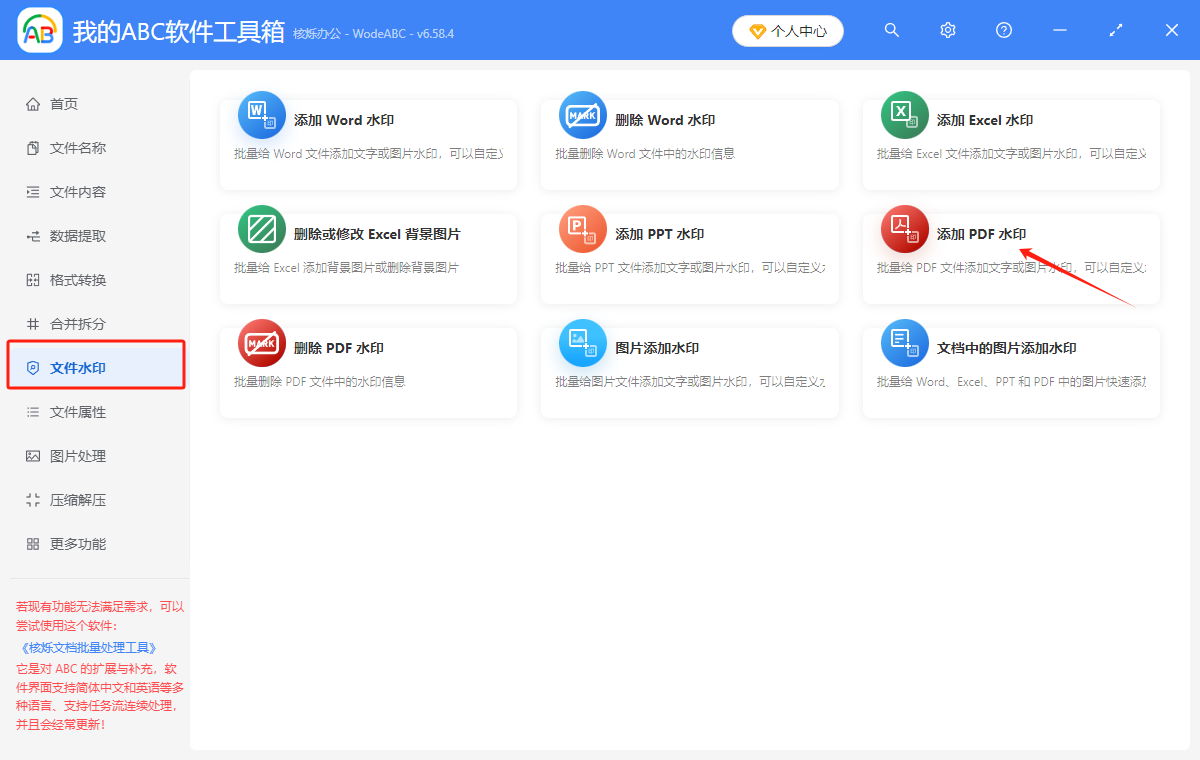Click the icon beside 合并拆分
1200x760 pixels.
click(33, 324)
